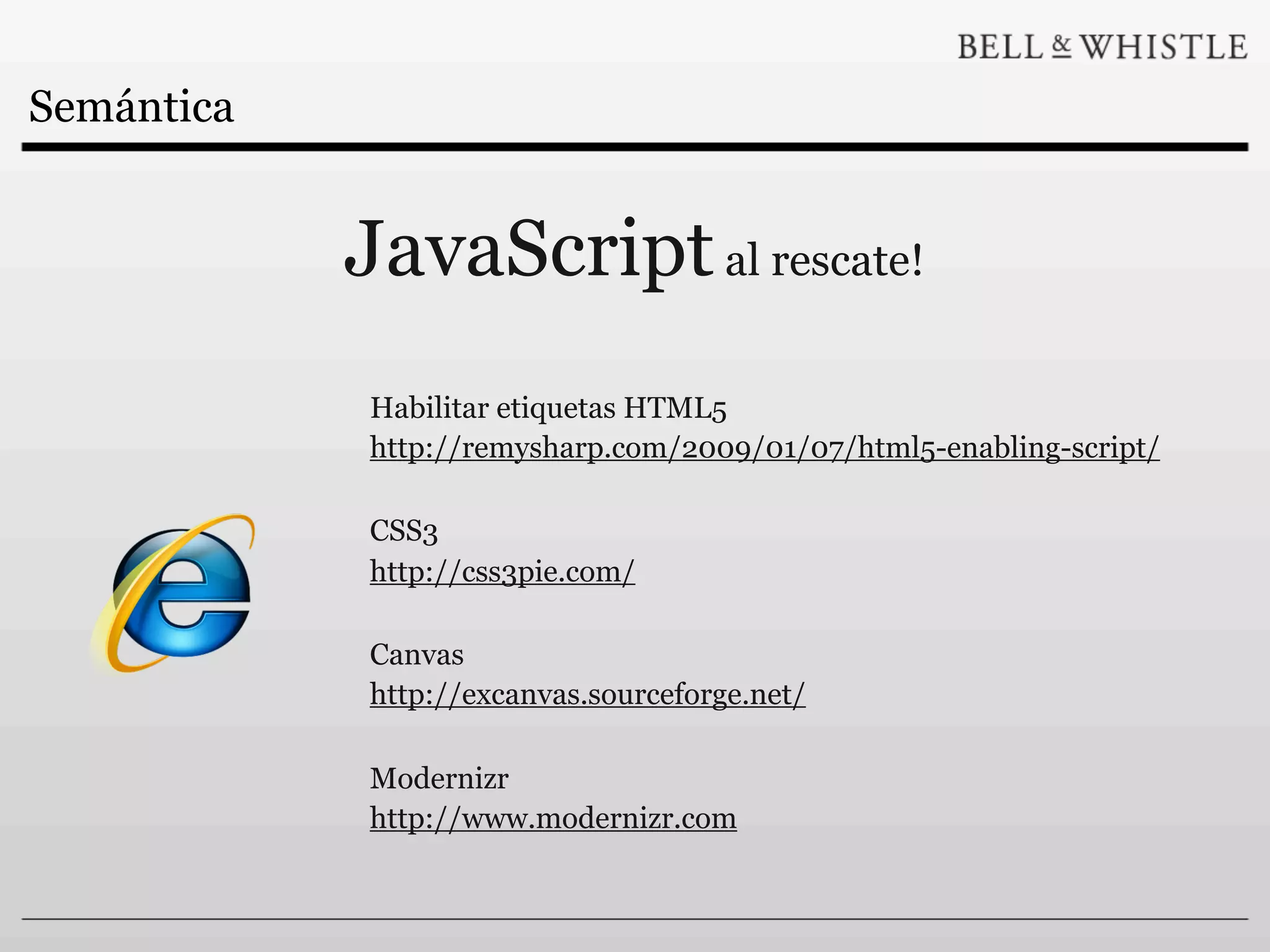Click the Bell & Whistle logo

pos(1103,47)
